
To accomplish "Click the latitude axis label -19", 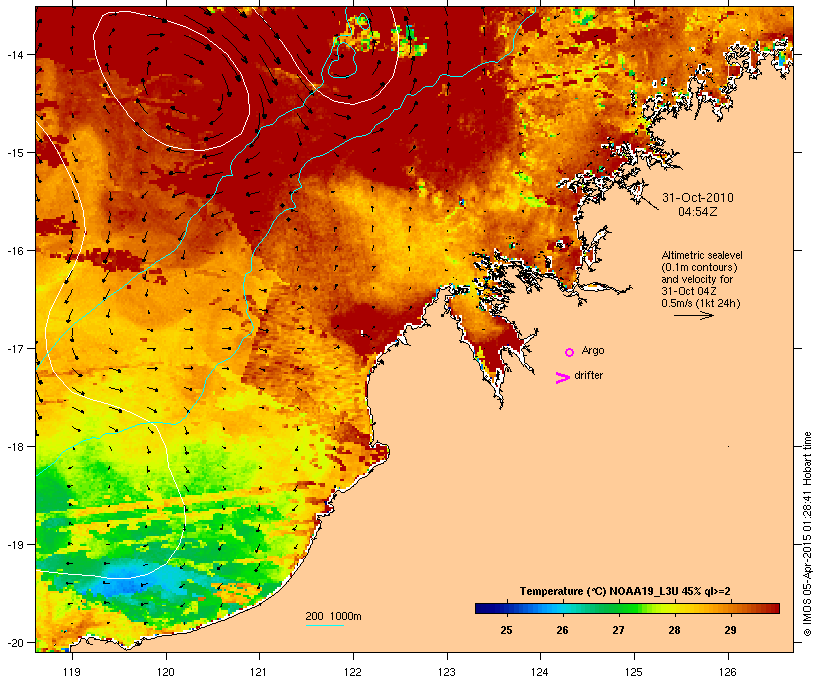I will [14, 545].
